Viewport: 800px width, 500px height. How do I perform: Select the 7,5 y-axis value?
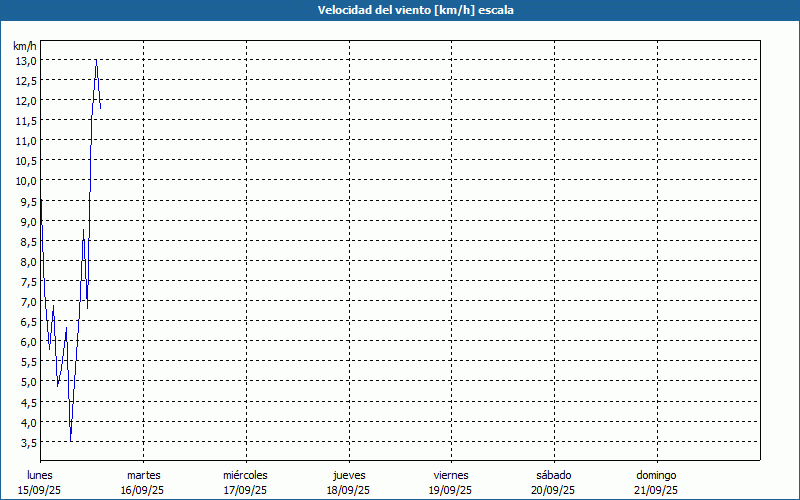click(29, 282)
